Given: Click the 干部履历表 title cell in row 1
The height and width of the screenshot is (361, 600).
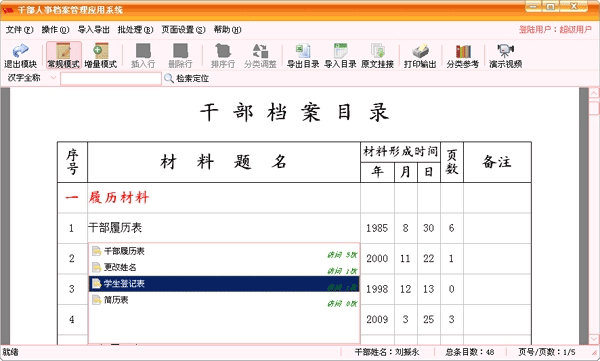Looking at the screenshot, I should point(224,228).
